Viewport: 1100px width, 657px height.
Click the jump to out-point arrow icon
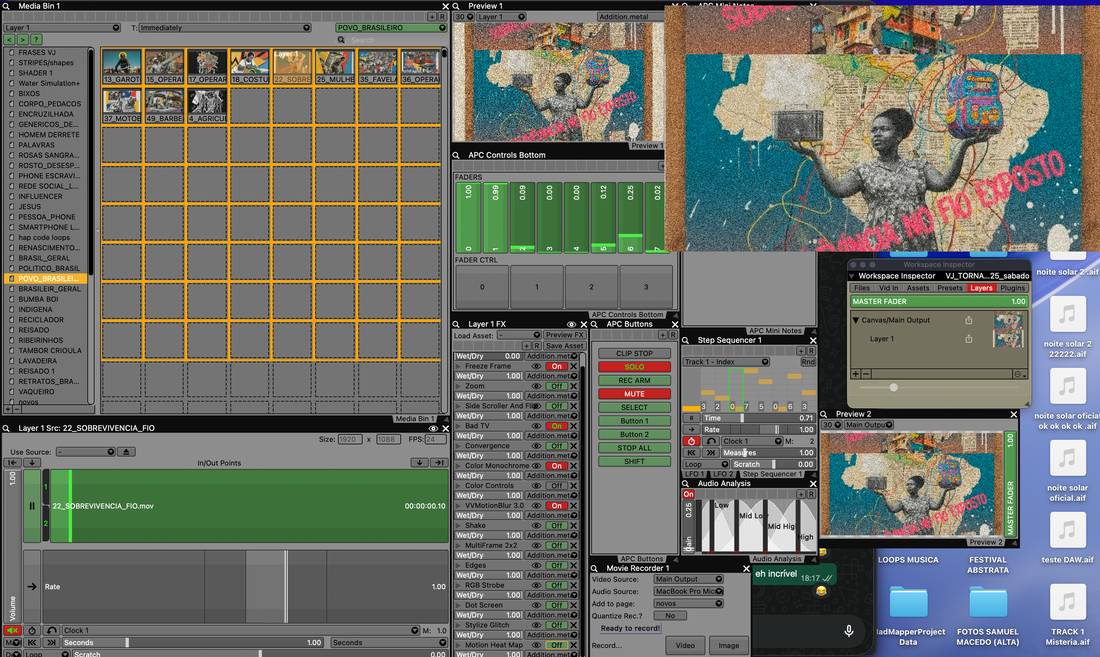pyautogui.click(x=439, y=463)
